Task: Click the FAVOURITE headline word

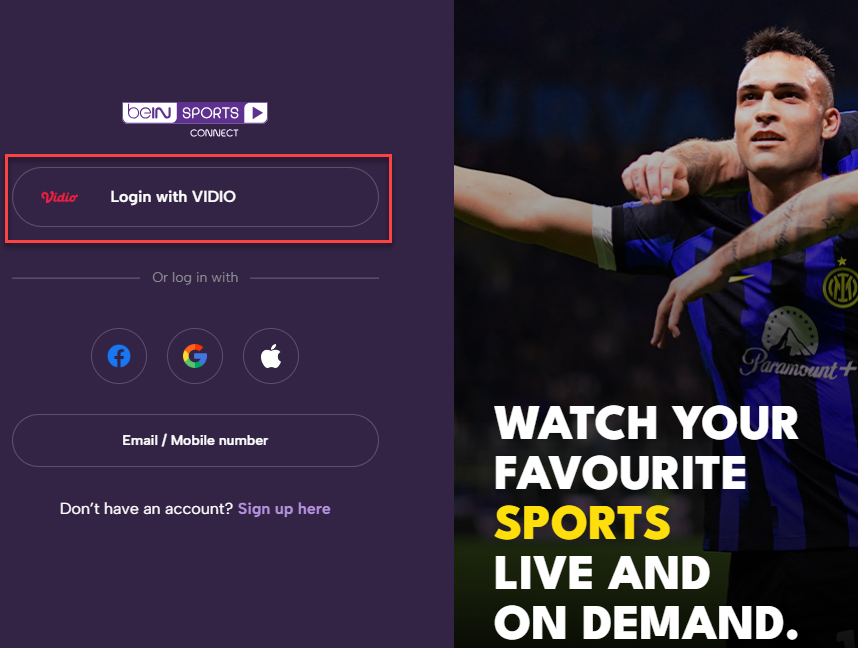Action: [x=621, y=472]
